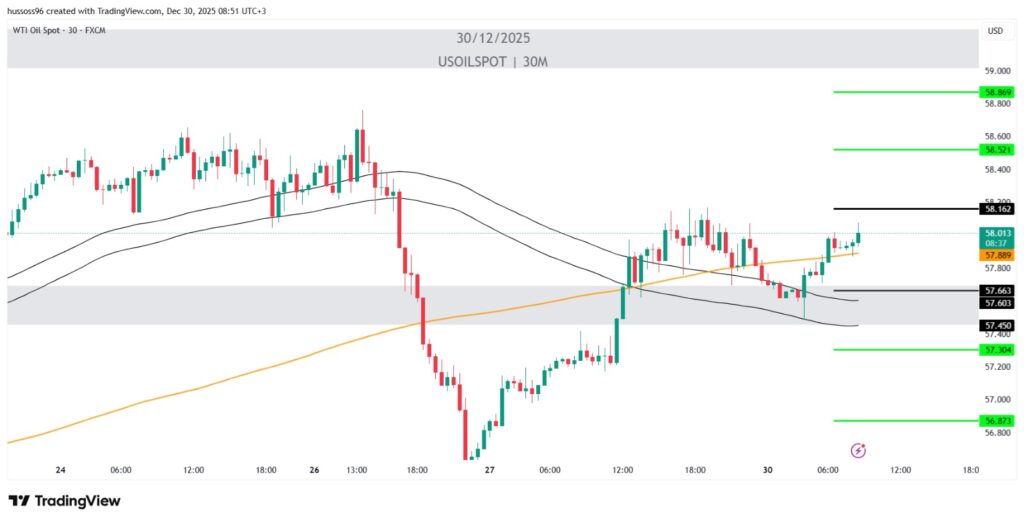This screenshot has width=1024, height=522.
Task: Click the current price 58.013 label
Action: tap(998, 233)
